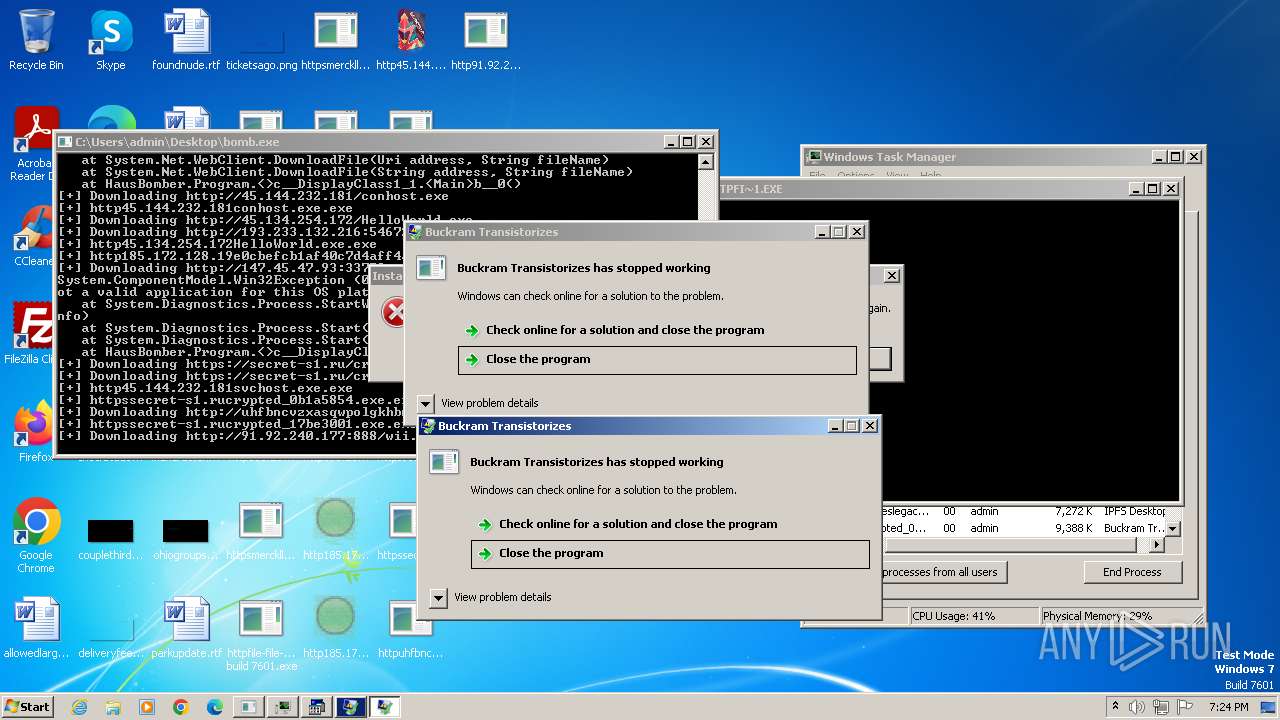Screen dimensions: 1280x720
Task: Click the taskbar clock showing 7:24 PM
Action: (x=1228, y=707)
